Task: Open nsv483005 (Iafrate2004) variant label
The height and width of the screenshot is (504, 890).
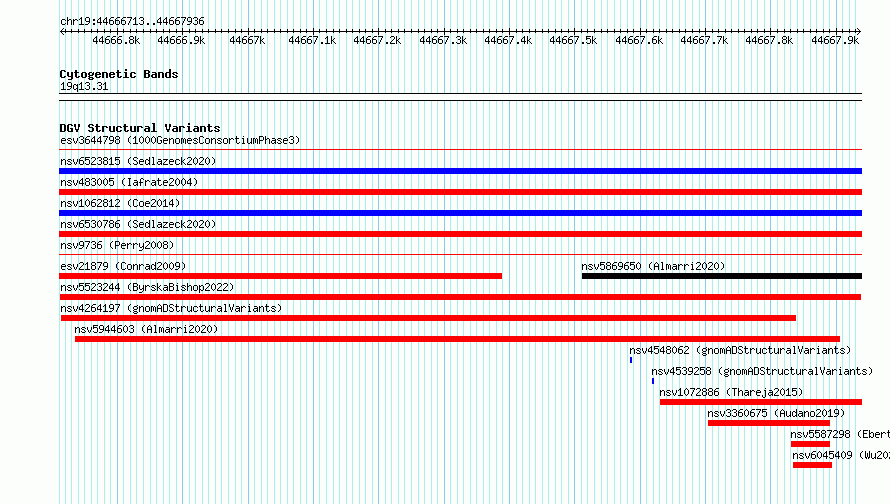Action: (x=129, y=182)
